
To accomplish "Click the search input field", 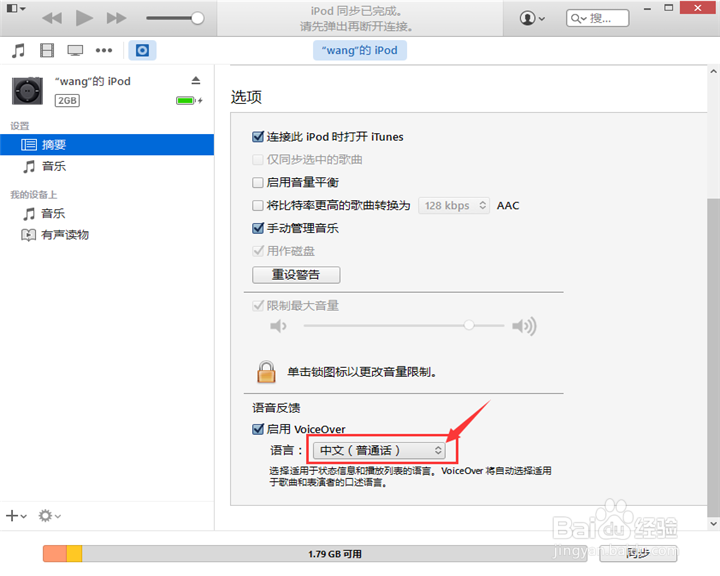I will pos(597,18).
